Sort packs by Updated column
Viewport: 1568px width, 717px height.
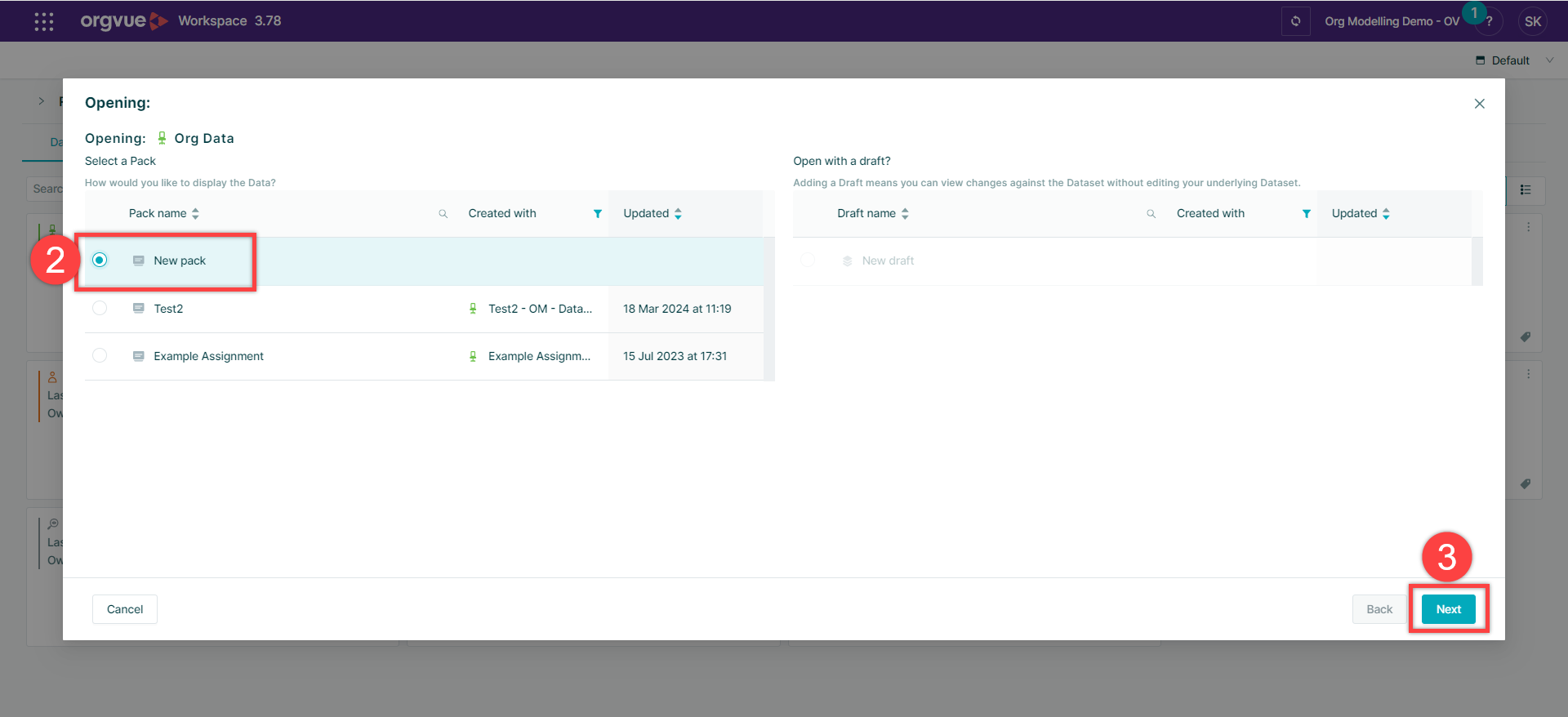678,214
